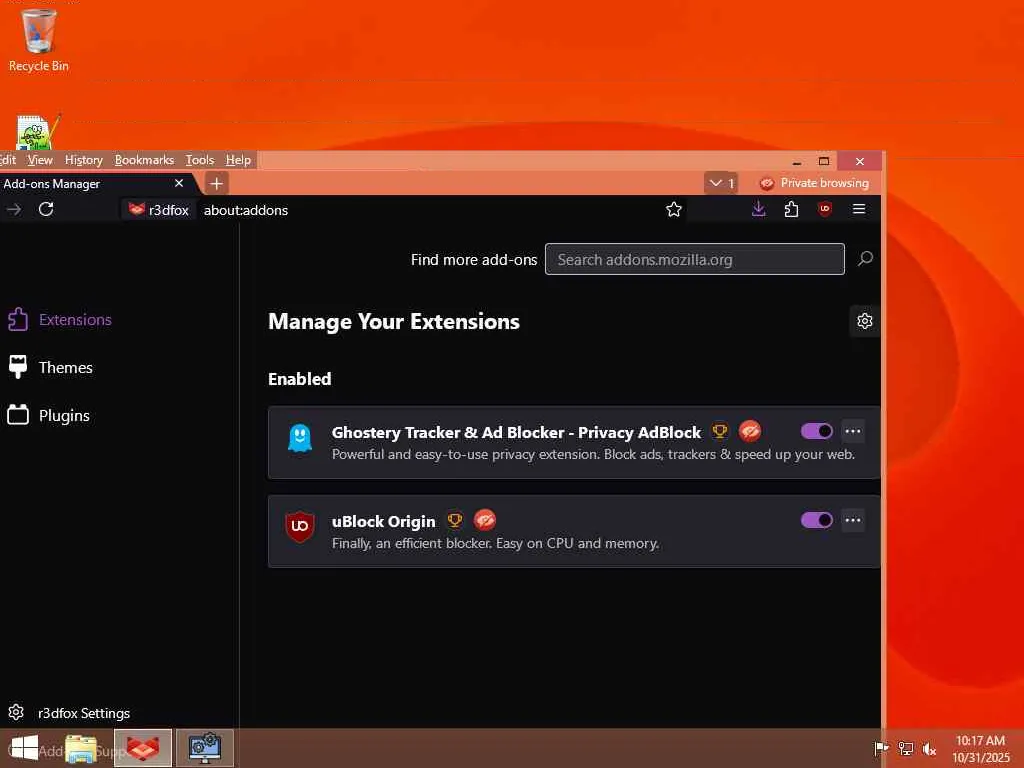Click the Action Center flag tray icon
This screenshot has height=768, width=1024.
880,748
